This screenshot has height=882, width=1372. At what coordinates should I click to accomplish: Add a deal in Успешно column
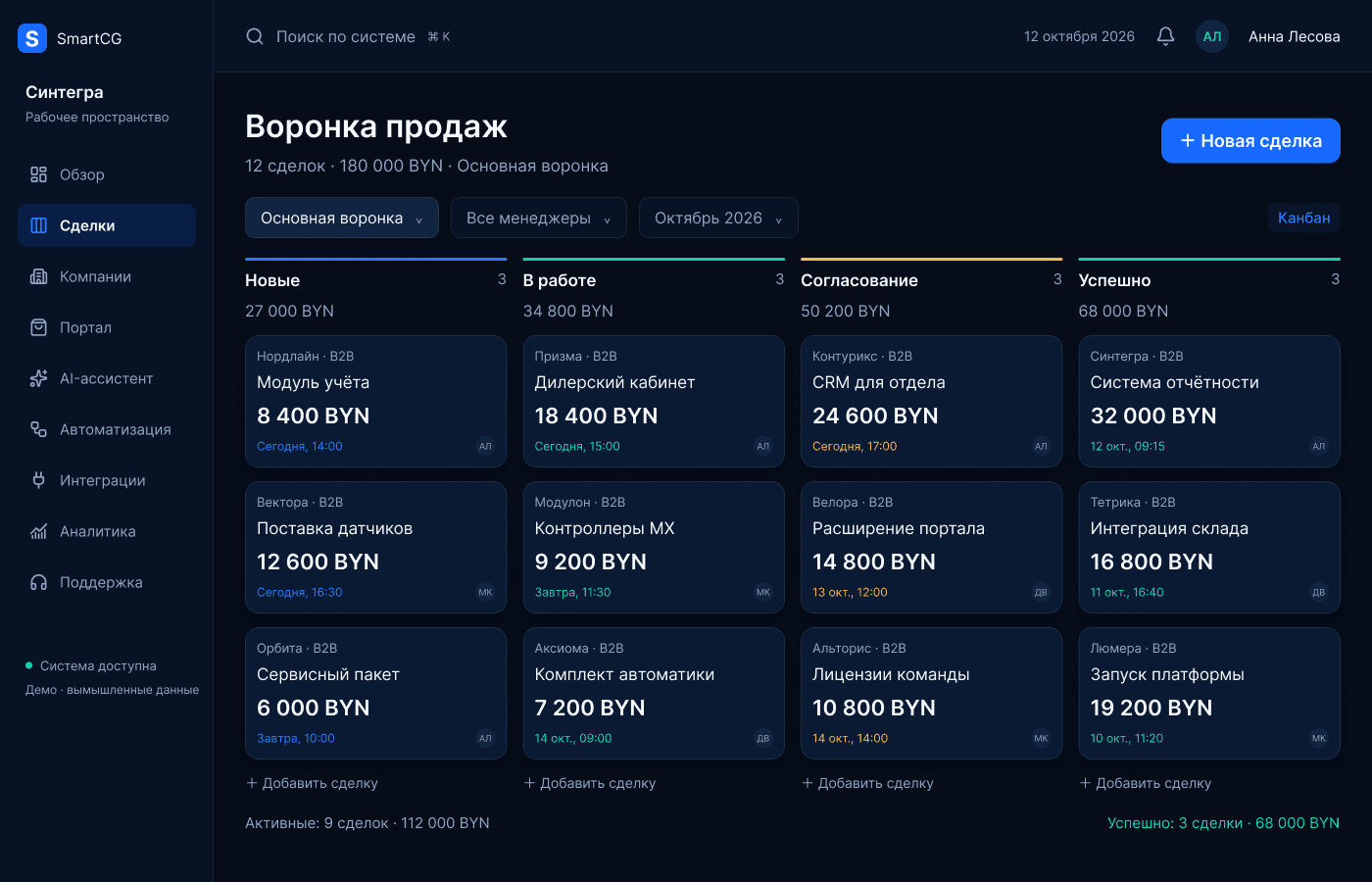[1146, 783]
